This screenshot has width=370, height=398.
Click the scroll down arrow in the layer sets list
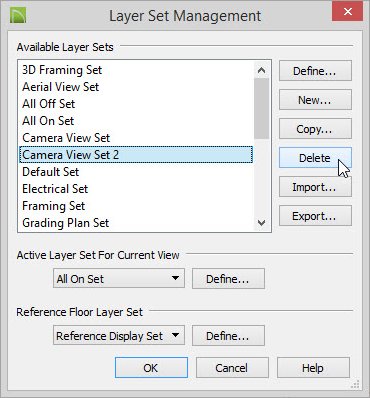(x=262, y=222)
